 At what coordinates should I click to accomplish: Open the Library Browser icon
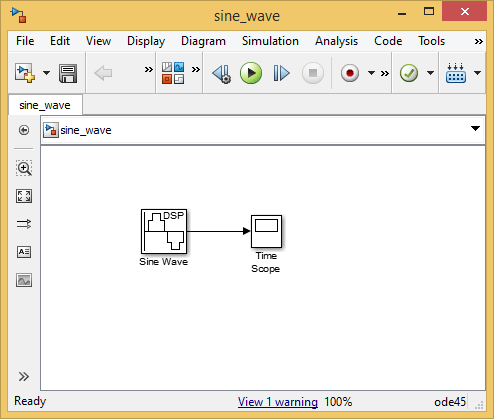coord(173,73)
